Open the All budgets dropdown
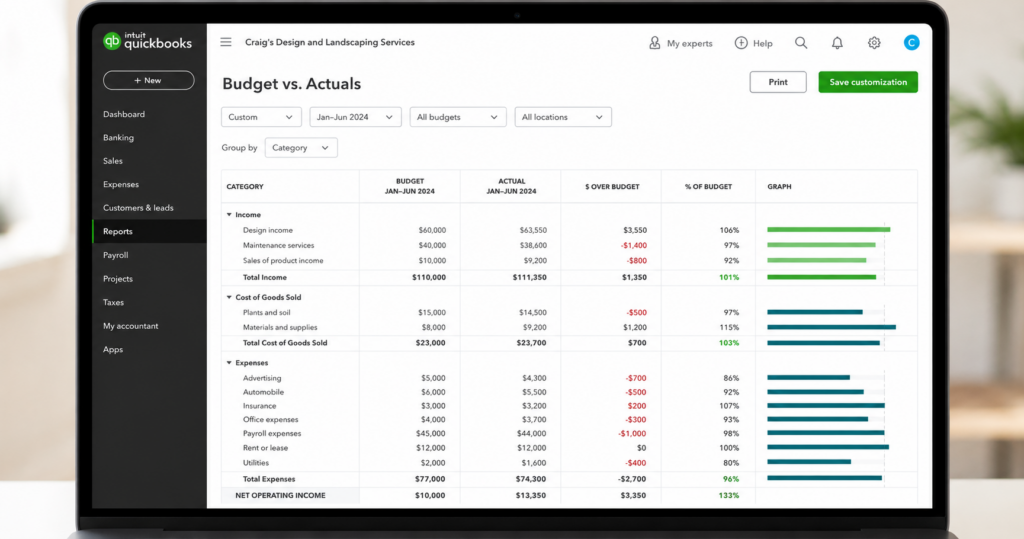Screen dimensions: 1024x539 [458, 117]
